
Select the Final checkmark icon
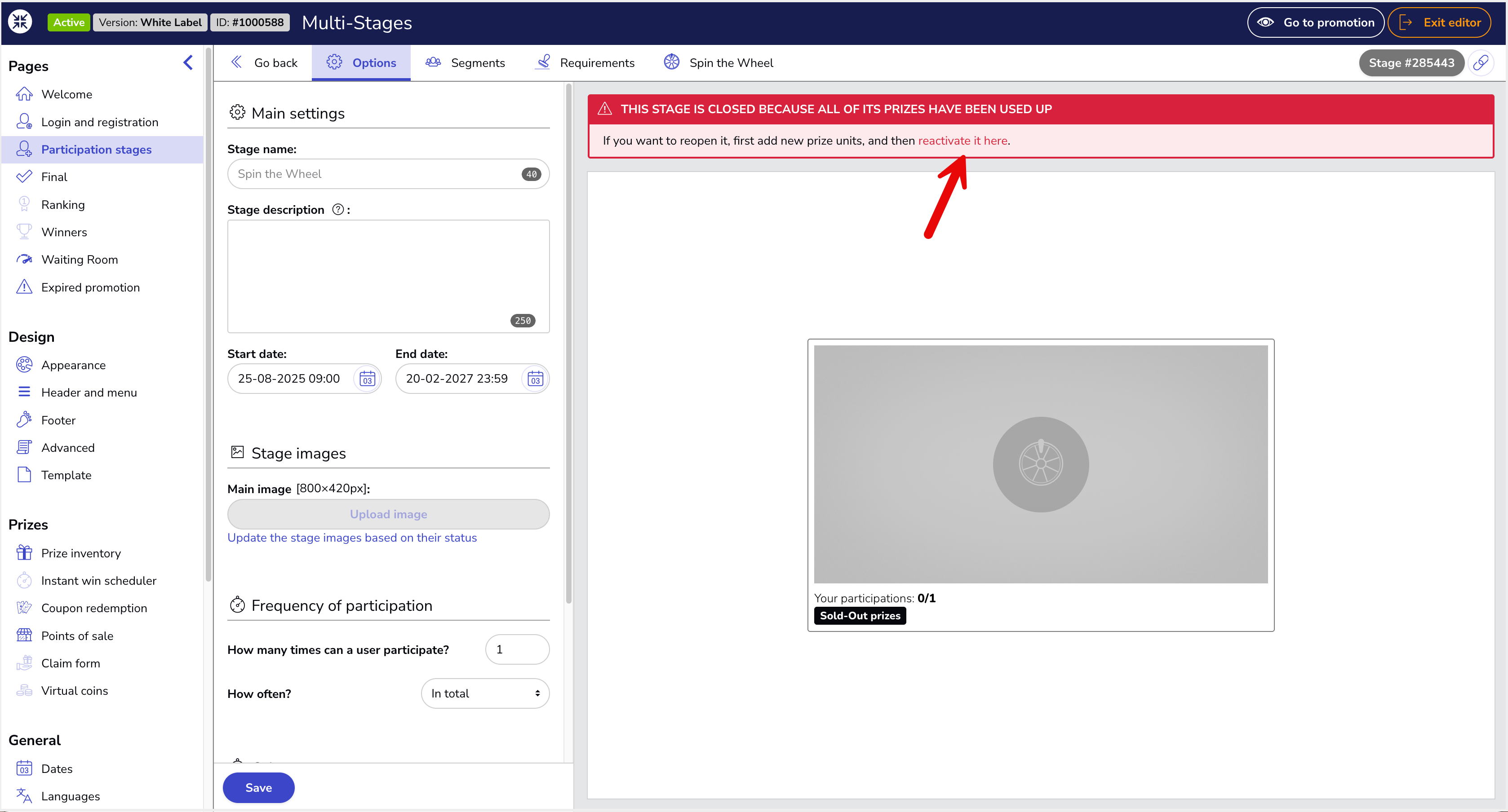[24, 177]
